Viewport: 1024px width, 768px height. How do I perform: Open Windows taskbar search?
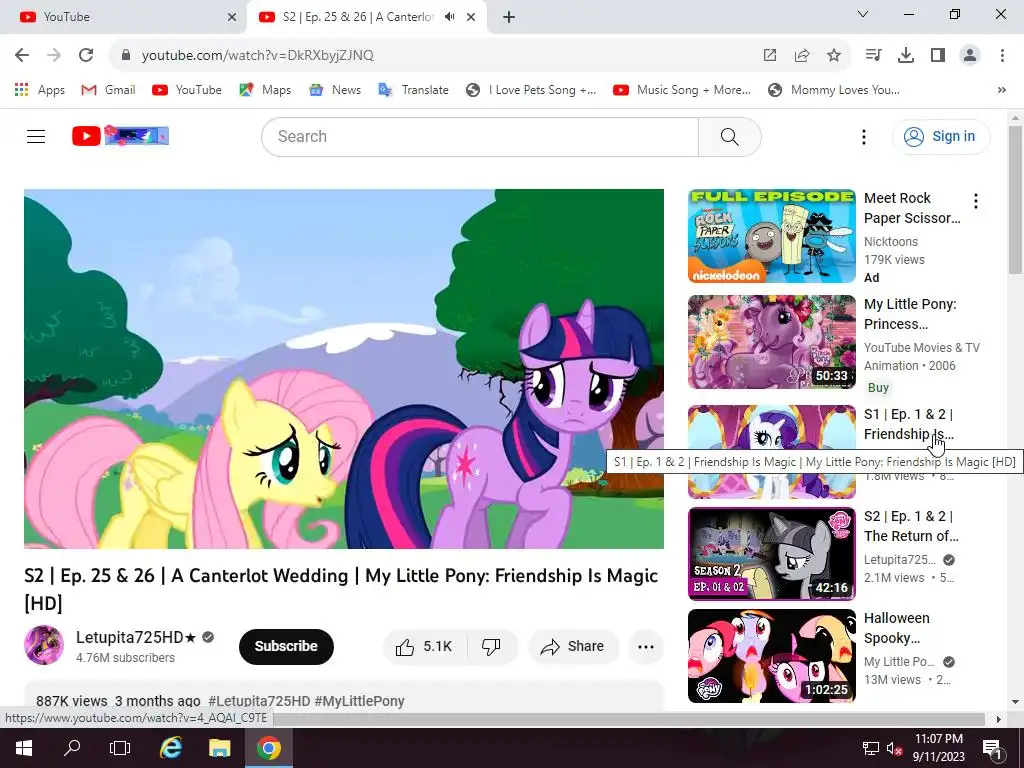coord(72,748)
